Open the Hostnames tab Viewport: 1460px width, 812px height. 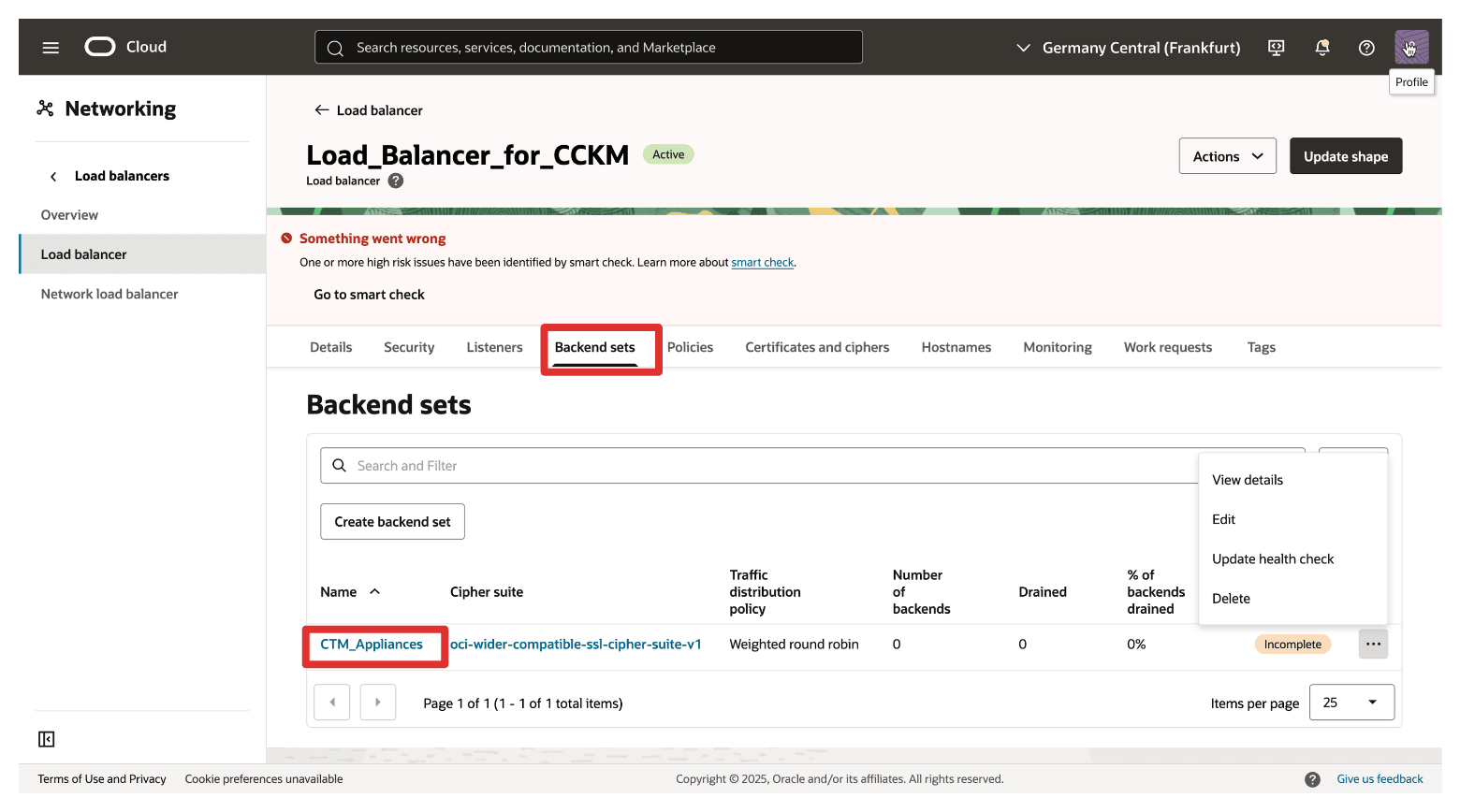click(x=956, y=347)
